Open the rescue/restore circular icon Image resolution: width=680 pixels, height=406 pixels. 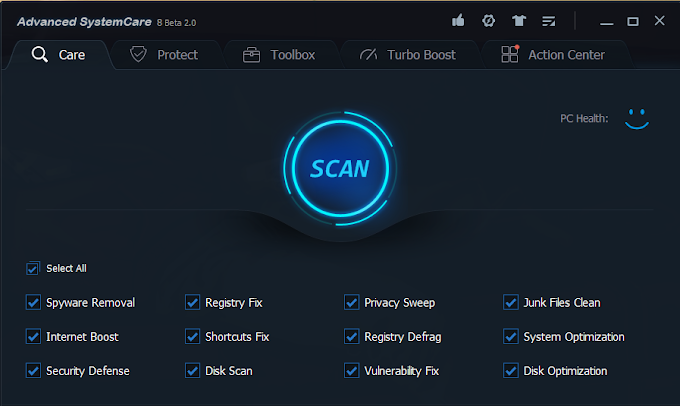(x=488, y=20)
